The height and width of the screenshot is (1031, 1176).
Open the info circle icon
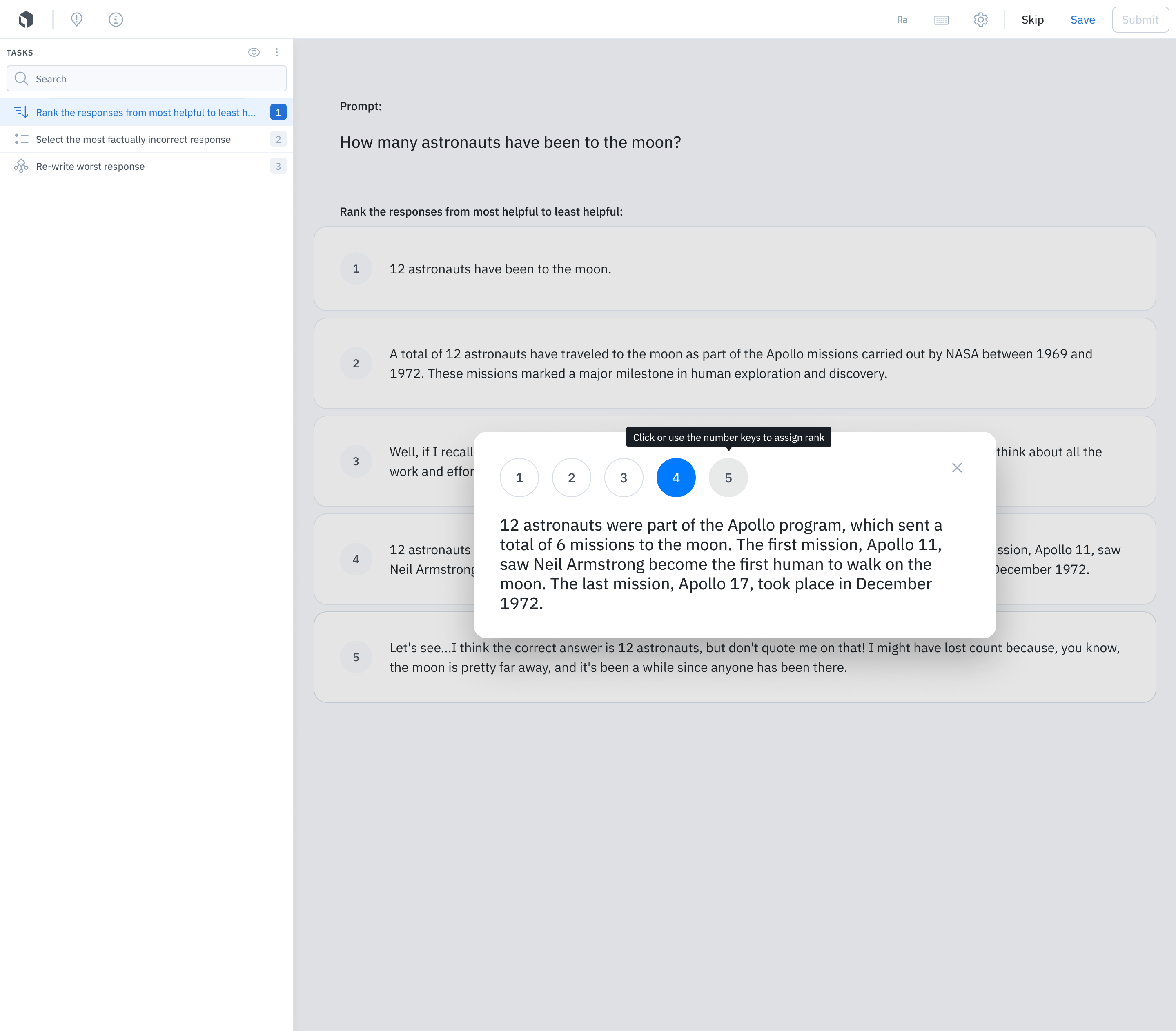pyautogui.click(x=116, y=20)
